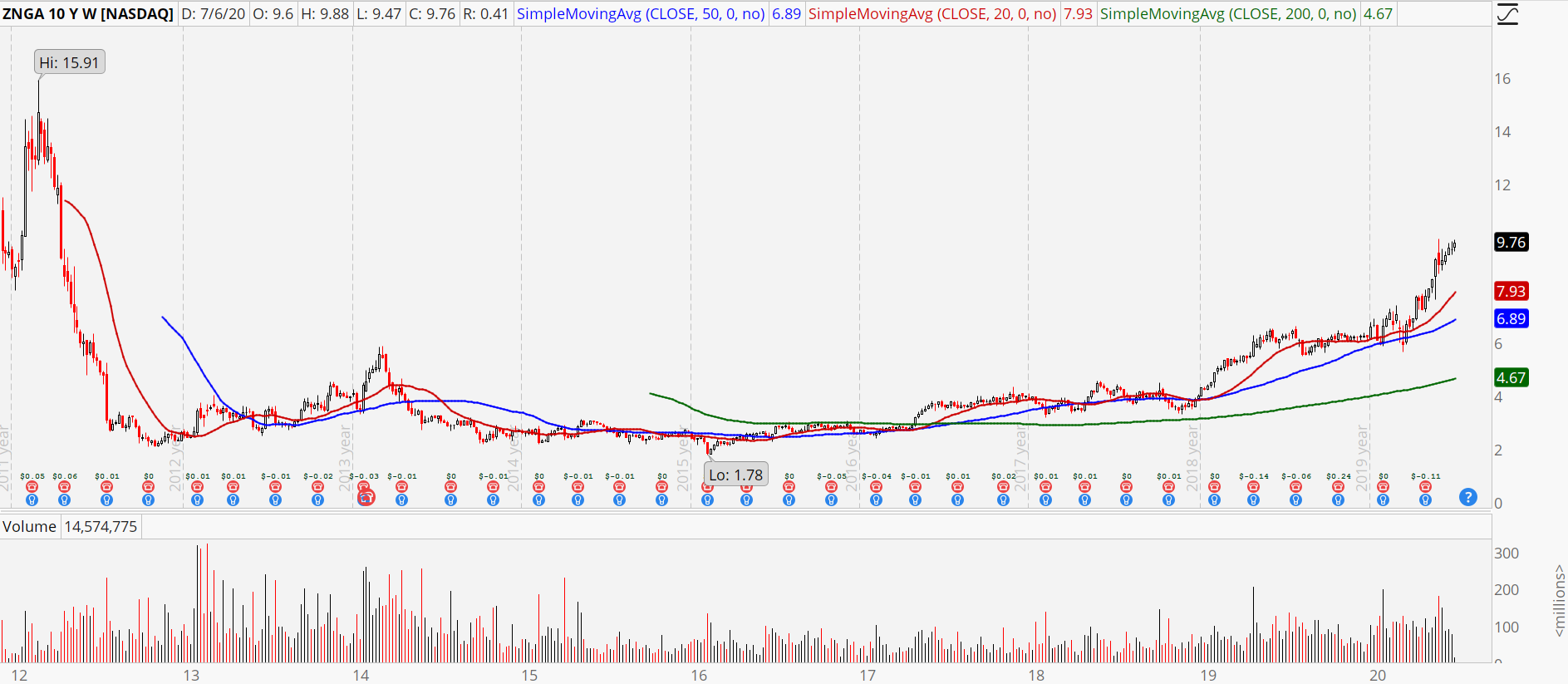The width and height of the screenshot is (1568, 684).
Task: Click the red phone icon under $-0.02
Action: point(317,487)
